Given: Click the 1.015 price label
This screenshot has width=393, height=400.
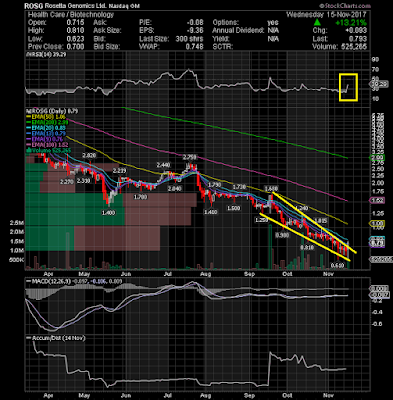Looking at the screenshot, I should (x=320, y=220).
